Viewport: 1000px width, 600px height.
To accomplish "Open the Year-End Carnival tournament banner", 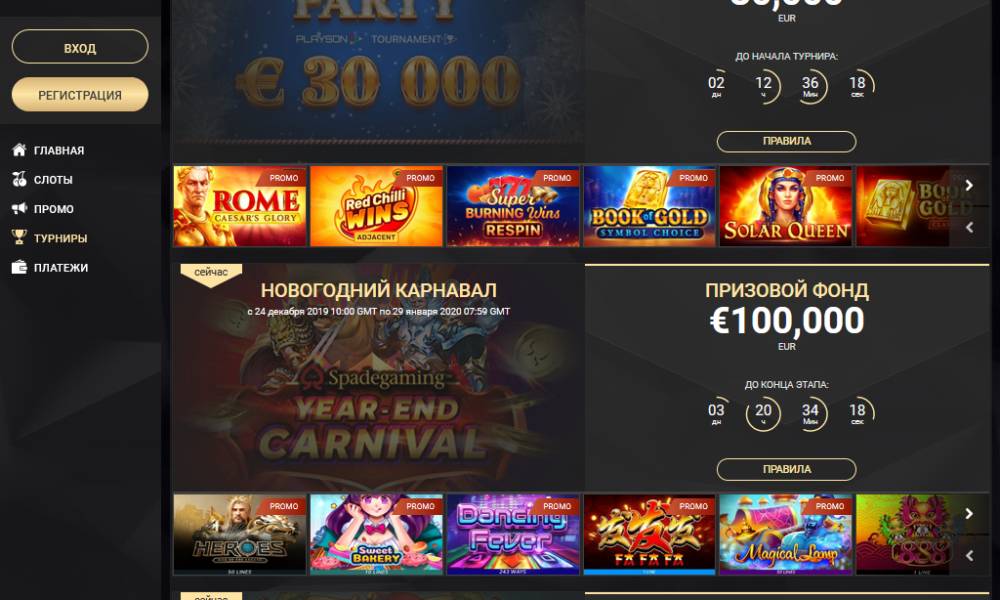I will (x=378, y=377).
